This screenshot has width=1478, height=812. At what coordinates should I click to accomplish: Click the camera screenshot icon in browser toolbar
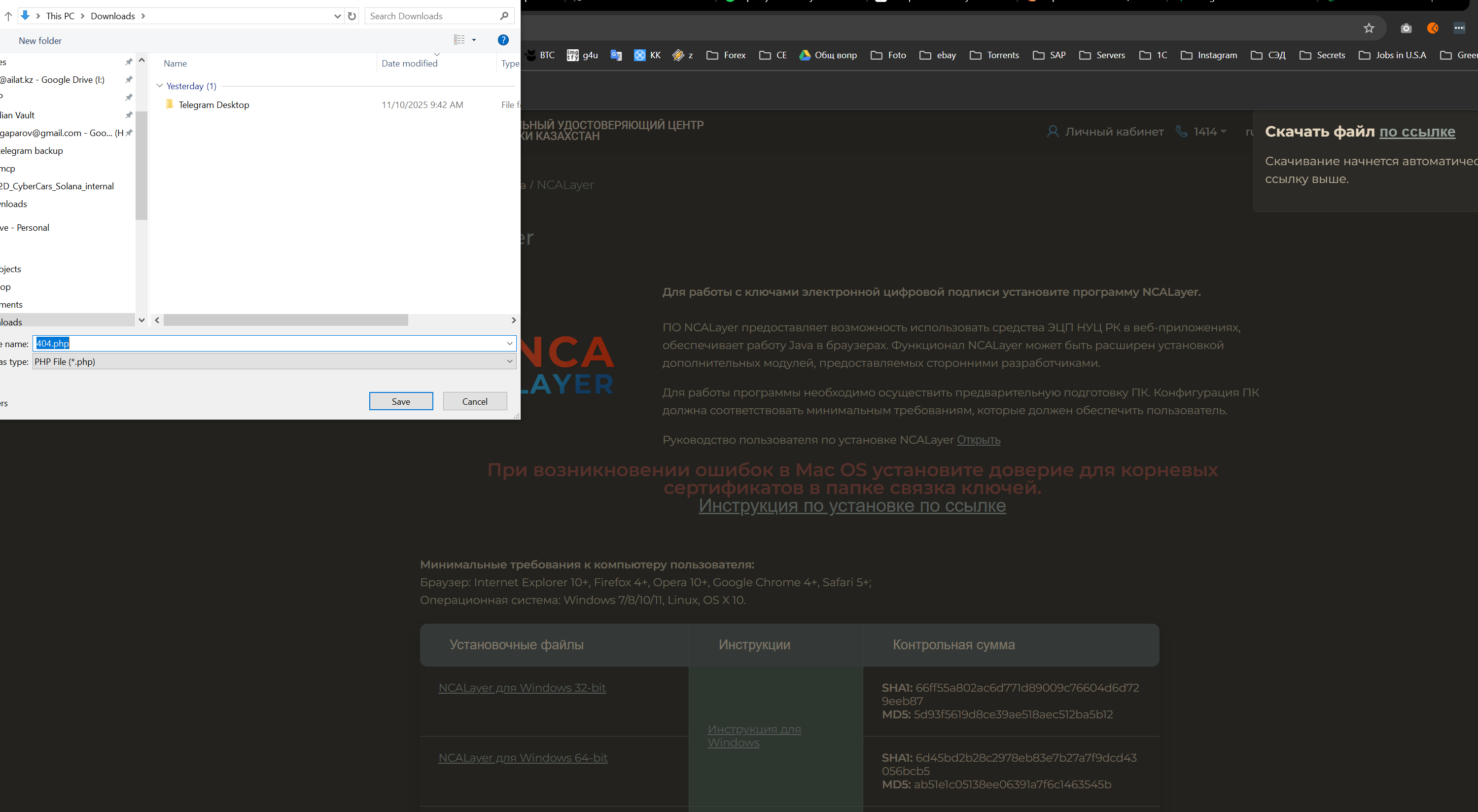[x=1406, y=28]
